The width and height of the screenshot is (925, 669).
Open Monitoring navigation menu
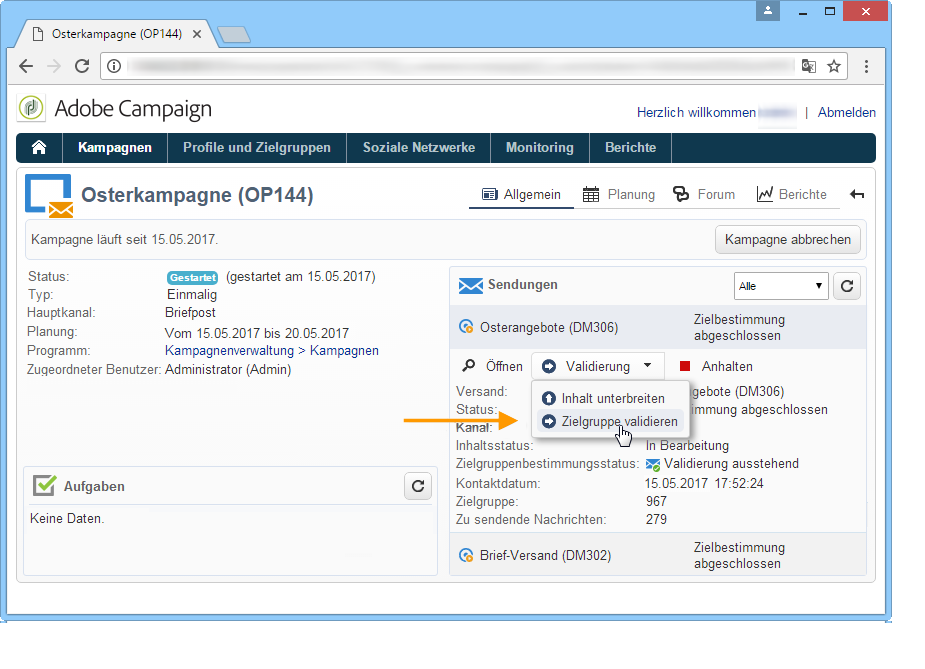coord(540,147)
